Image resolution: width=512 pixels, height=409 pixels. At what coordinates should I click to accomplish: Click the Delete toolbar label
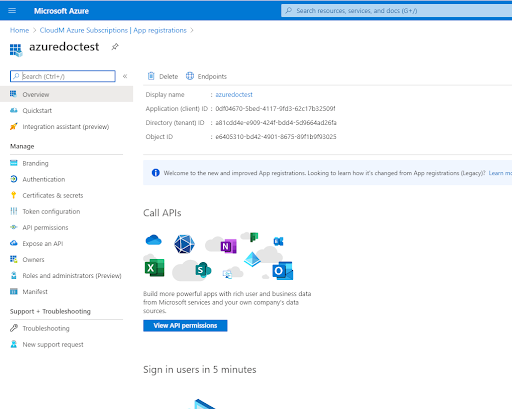click(169, 77)
